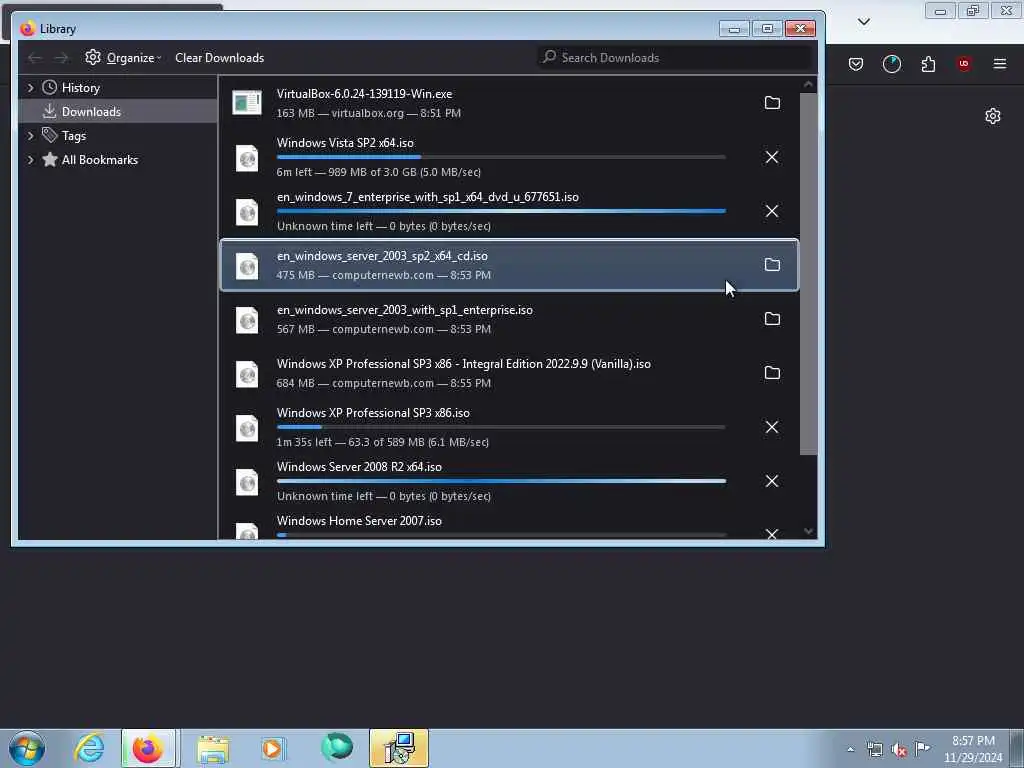The width and height of the screenshot is (1024, 768).
Task: Click the taskbar clock showing 8:57 PM
Action: pos(973,749)
